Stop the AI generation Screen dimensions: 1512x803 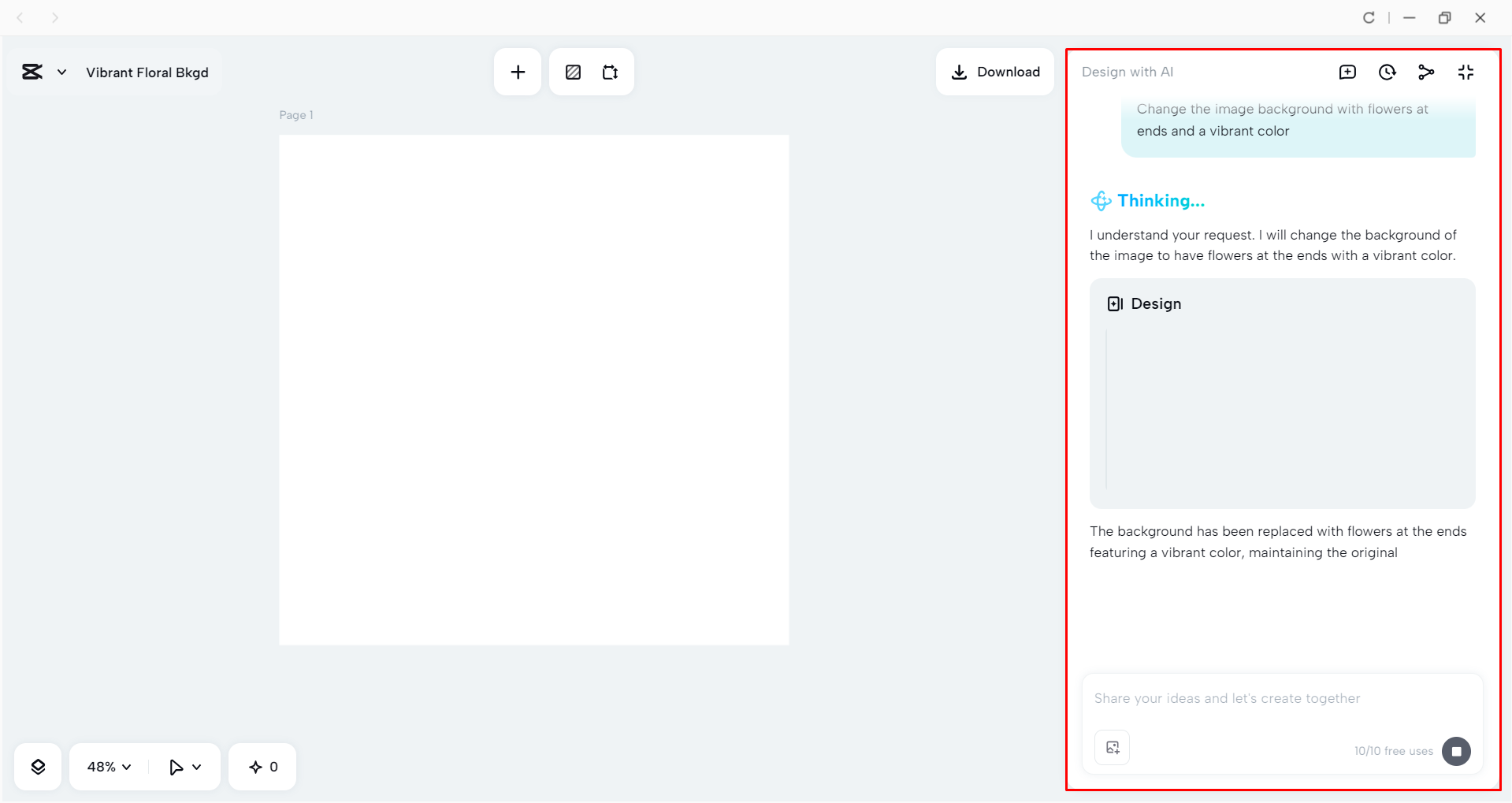click(1456, 751)
